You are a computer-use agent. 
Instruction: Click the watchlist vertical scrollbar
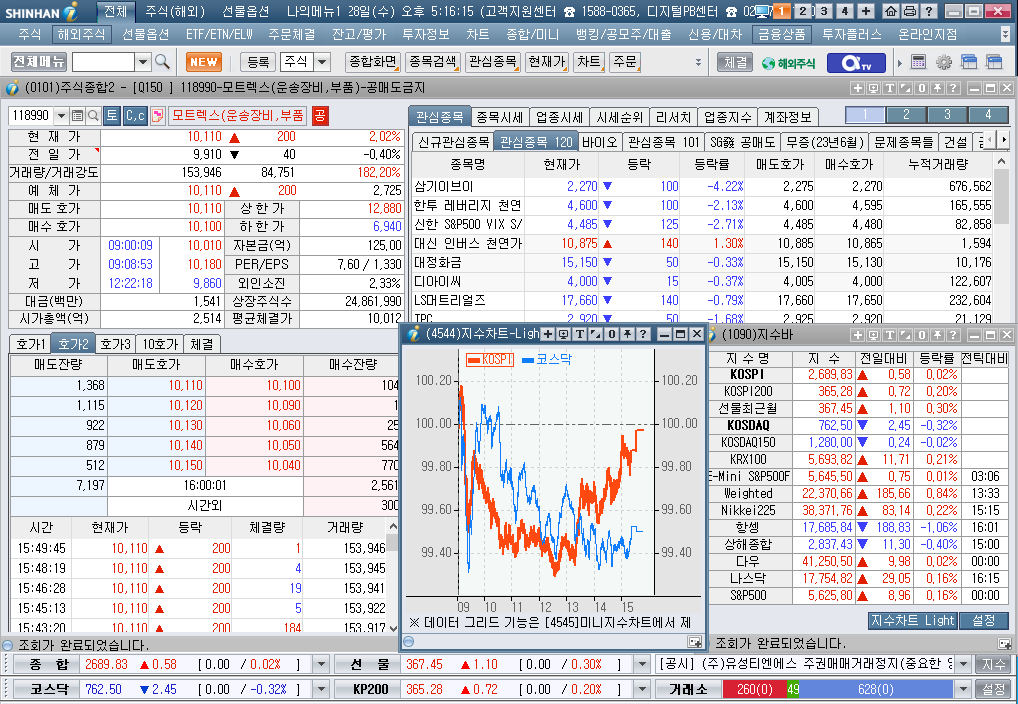(1002, 238)
